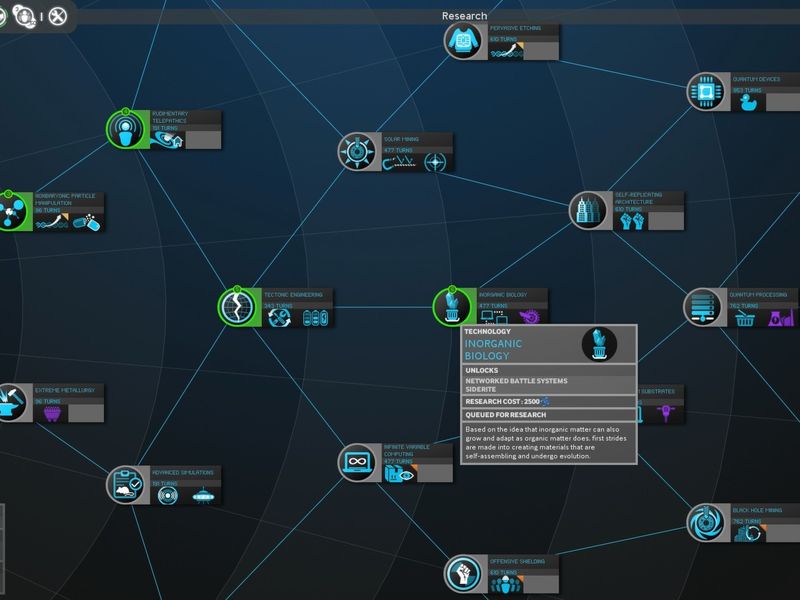This screenshot has width=800, height=600.
Task: Select the Solar Mining sun icon
Action: point(357,152)
